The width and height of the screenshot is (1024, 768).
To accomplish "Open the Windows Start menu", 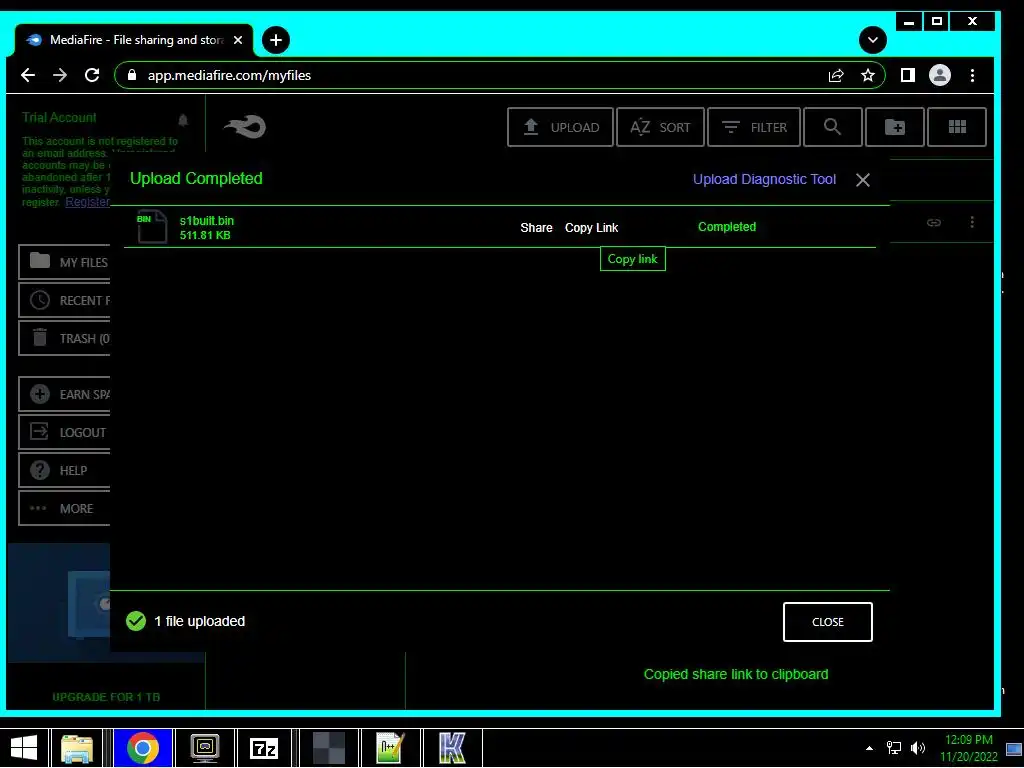I will (24, 748).
